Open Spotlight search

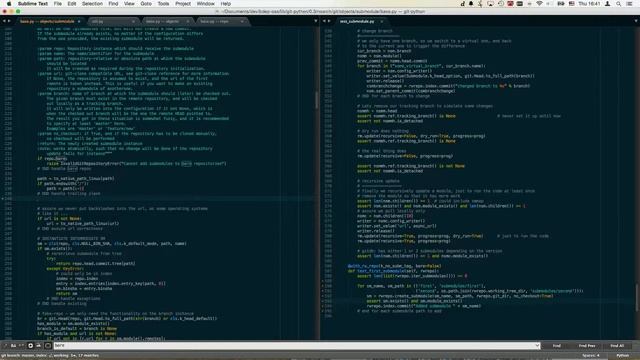(x=618, y=4)
